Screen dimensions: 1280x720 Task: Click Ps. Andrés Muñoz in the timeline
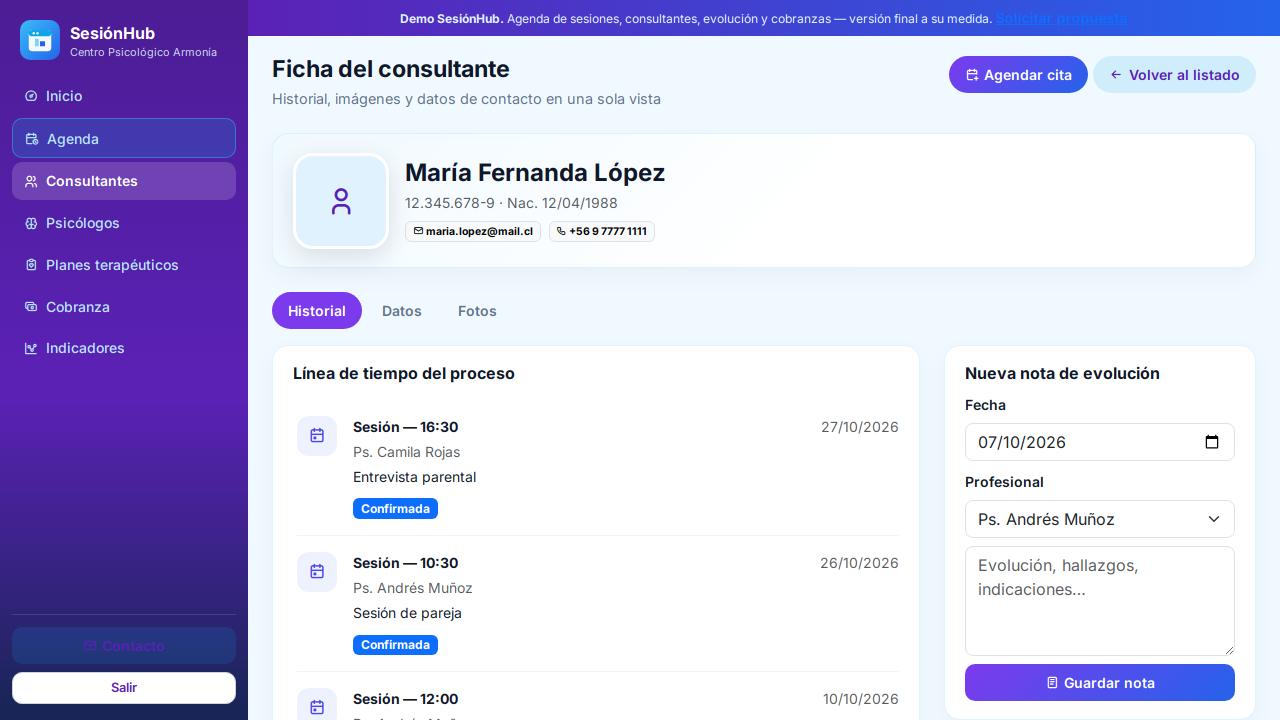click(413, 588)
